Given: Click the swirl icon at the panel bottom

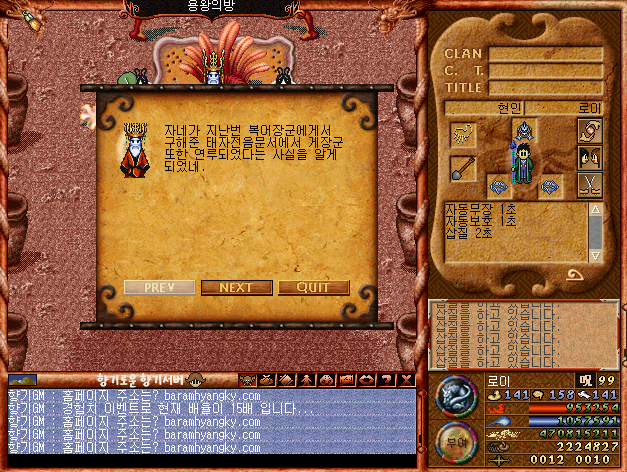Looking at the screenshot, I should [575, 275].
